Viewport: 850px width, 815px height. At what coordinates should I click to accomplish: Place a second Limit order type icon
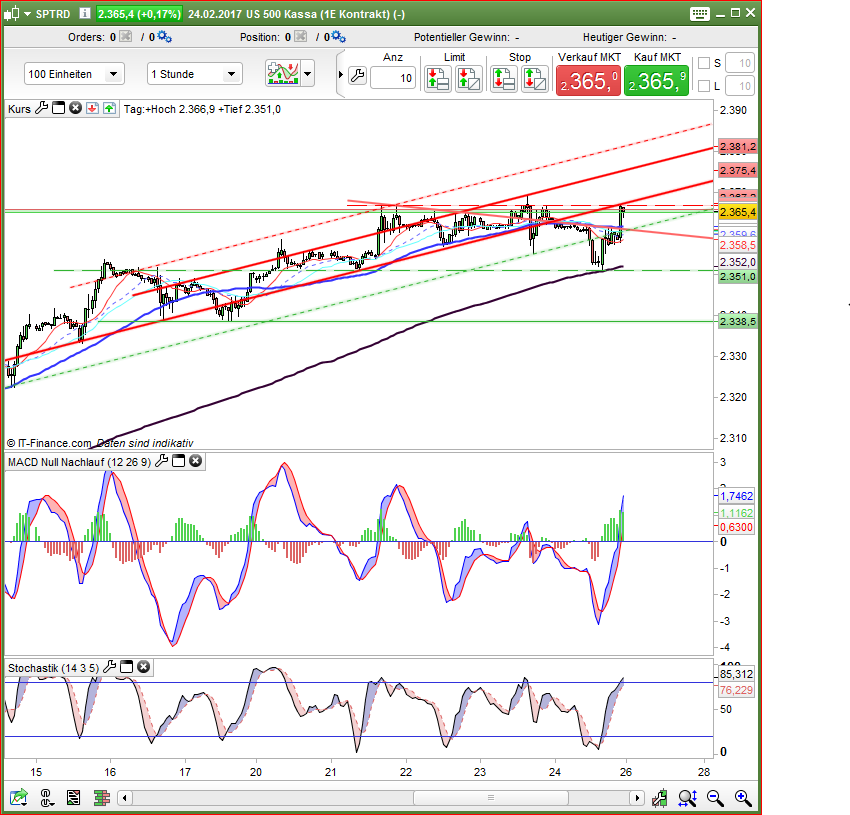pyautogui.click(x=469, y=79)
